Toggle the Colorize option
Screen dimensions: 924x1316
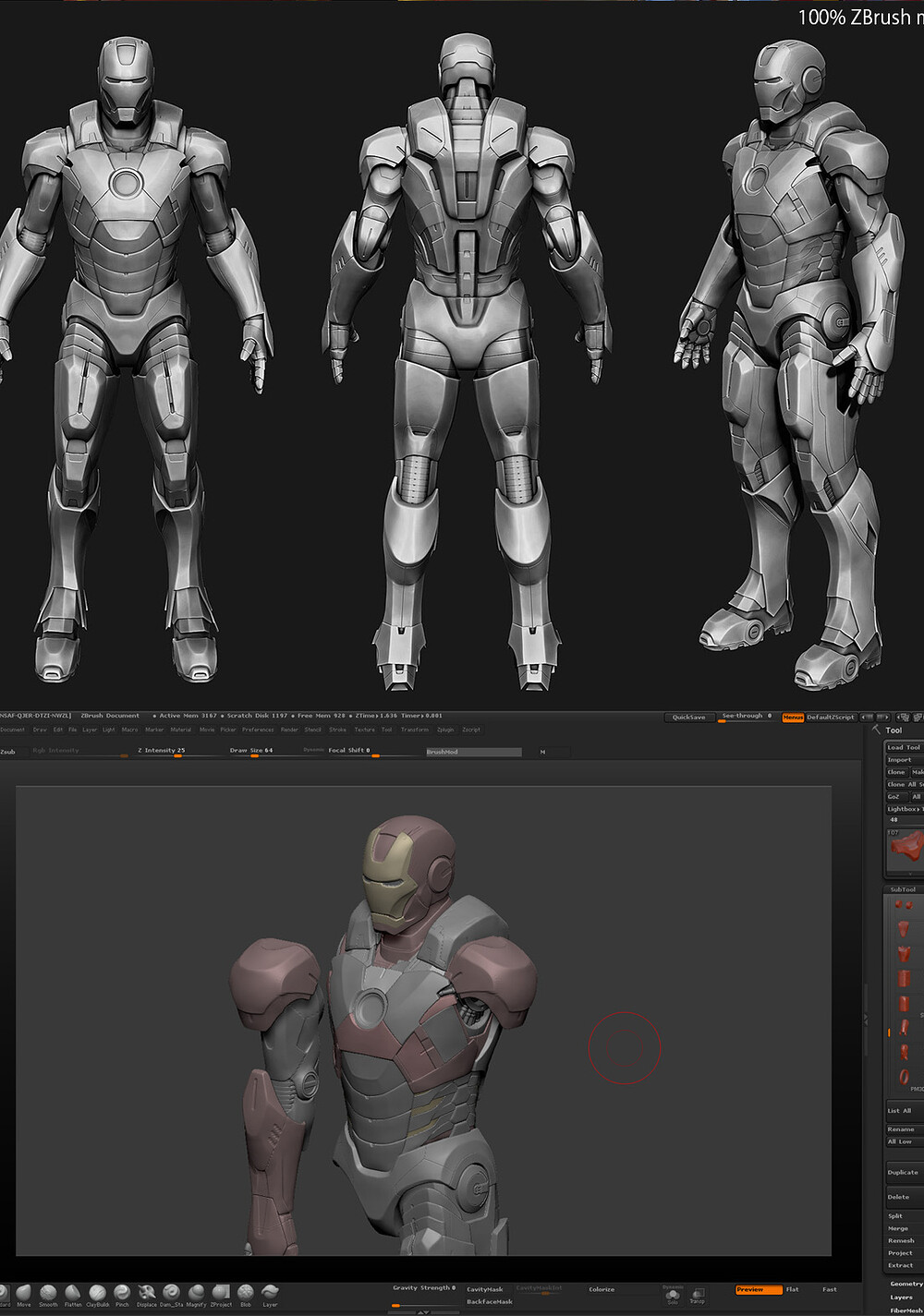click(x=602, y=1289)
